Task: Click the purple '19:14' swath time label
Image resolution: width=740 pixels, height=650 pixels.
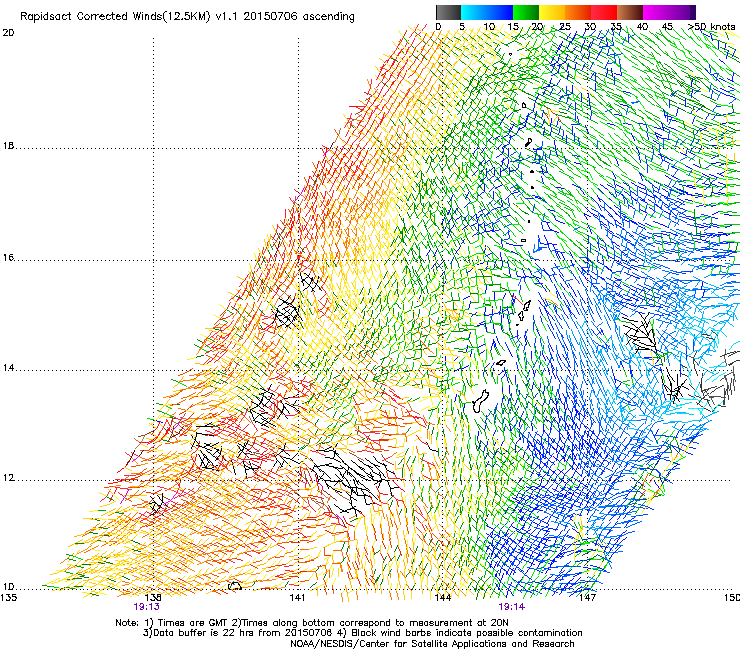Action: (512, 607)
